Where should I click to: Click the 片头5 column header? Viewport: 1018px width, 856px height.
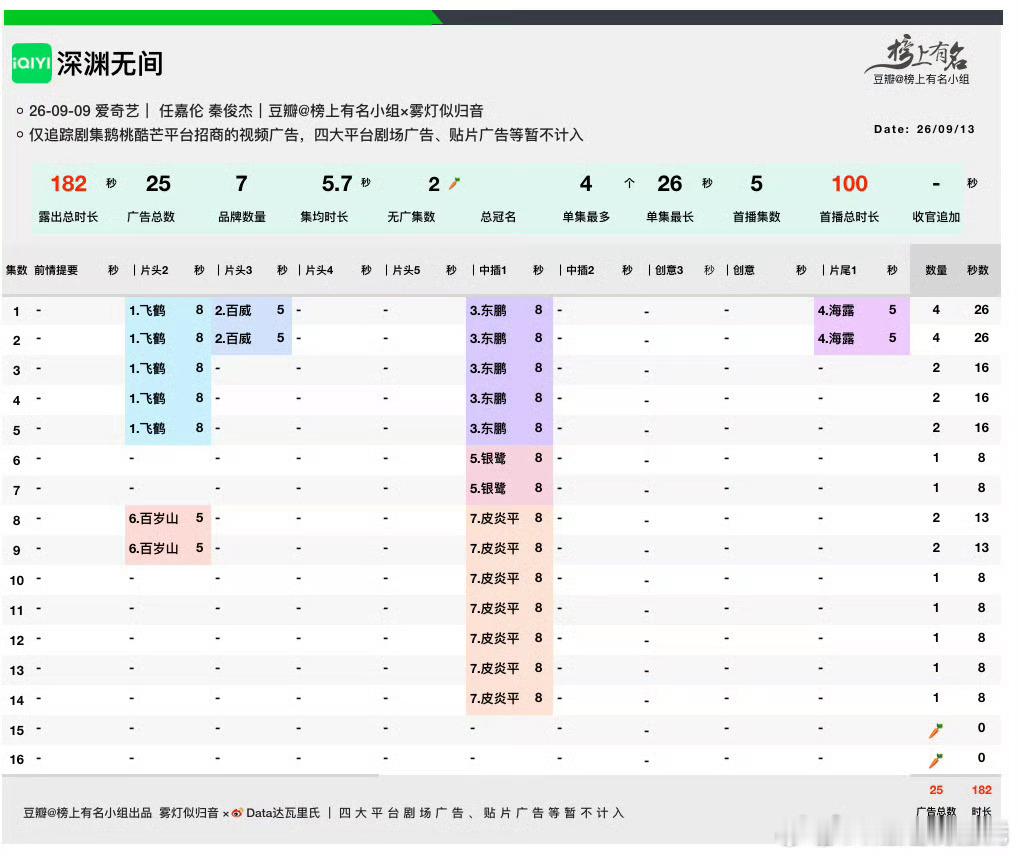coord(406,270)
